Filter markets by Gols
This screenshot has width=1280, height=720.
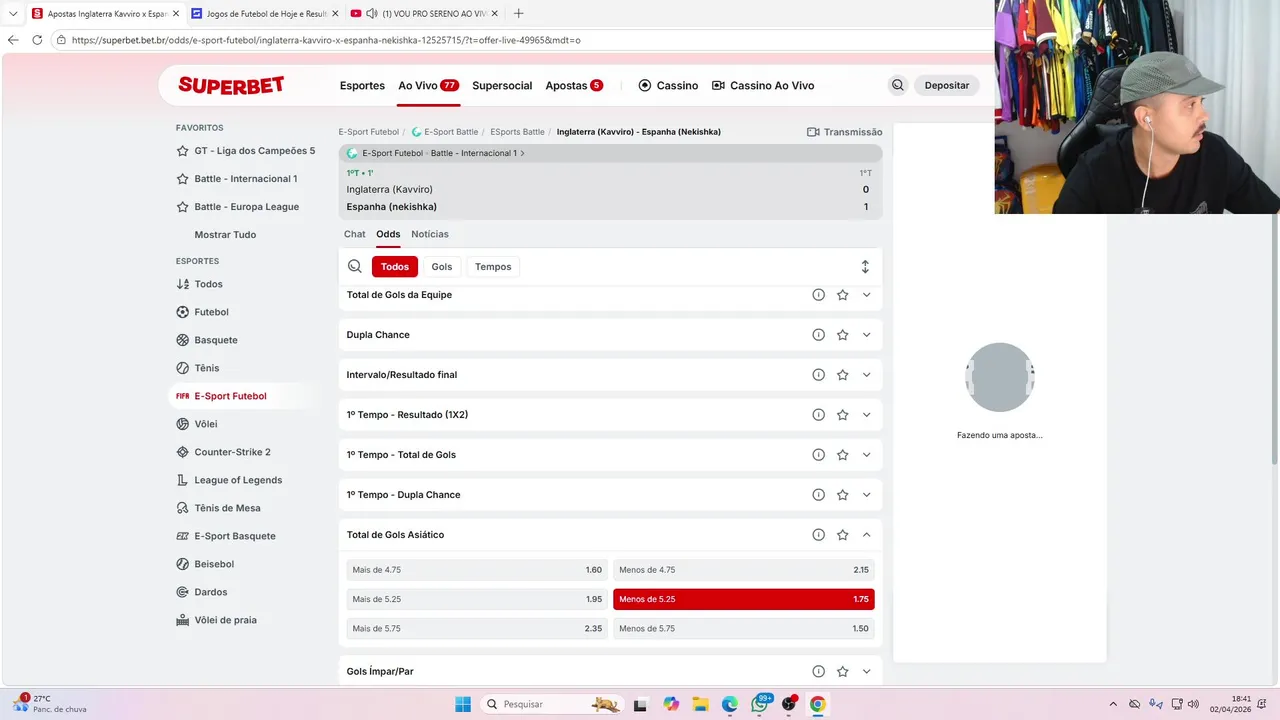[x=442, y=267]
